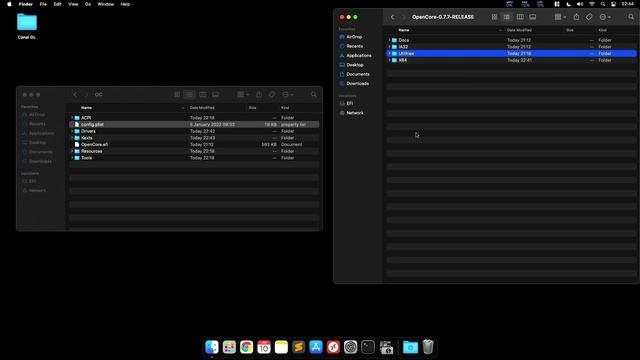Expand the Kexts folder in OC window
This screenshot has height=360, width=640.
pos(72,138)
